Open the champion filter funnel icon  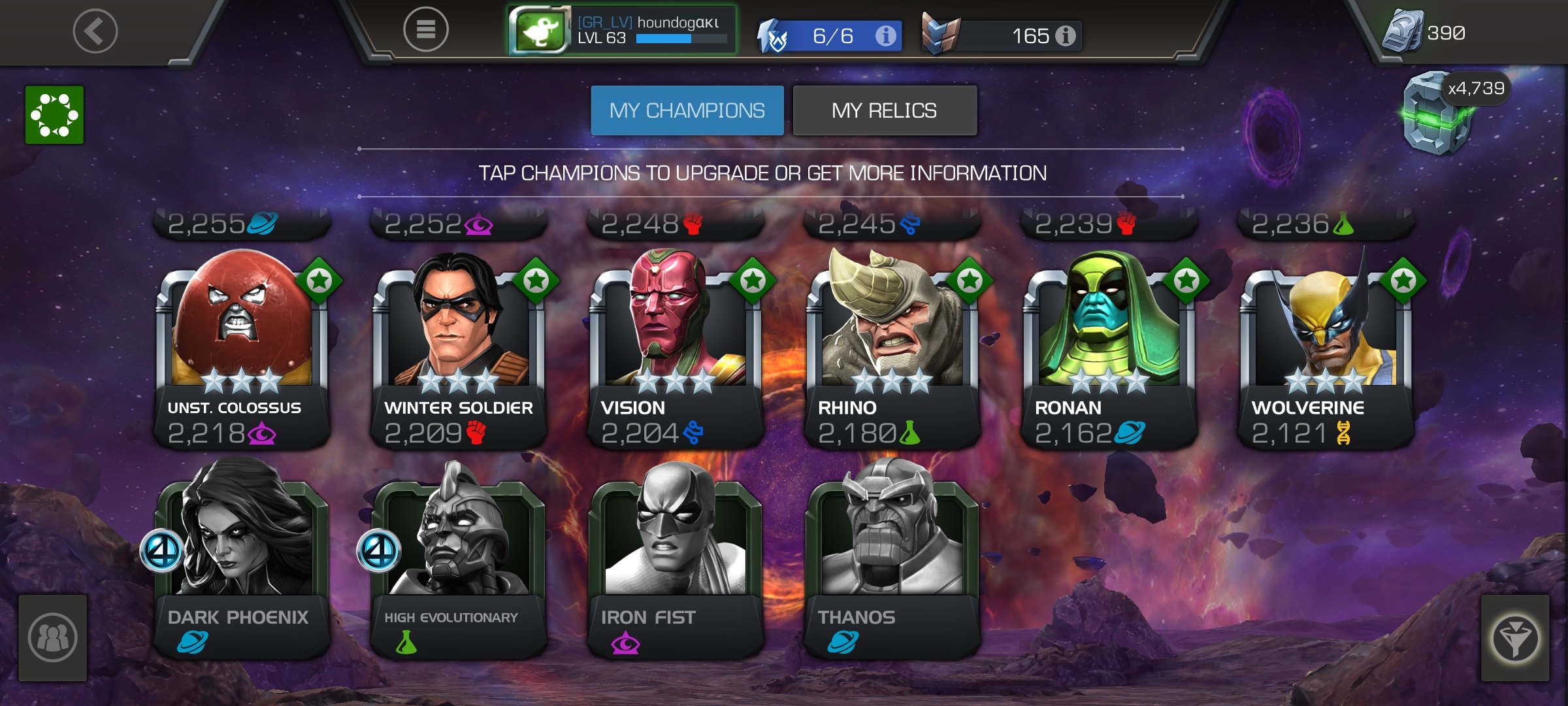pos(1515,638)
